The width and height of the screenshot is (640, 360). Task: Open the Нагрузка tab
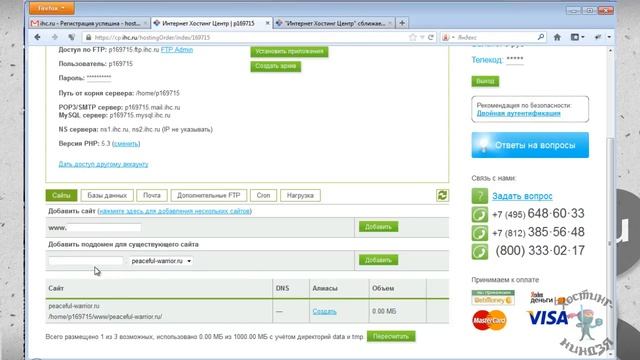pyautogui.click(x=300, y=196)
